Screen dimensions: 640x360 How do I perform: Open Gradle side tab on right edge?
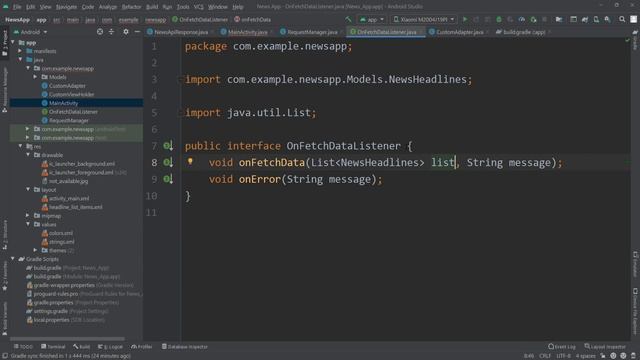pos(635,40)
